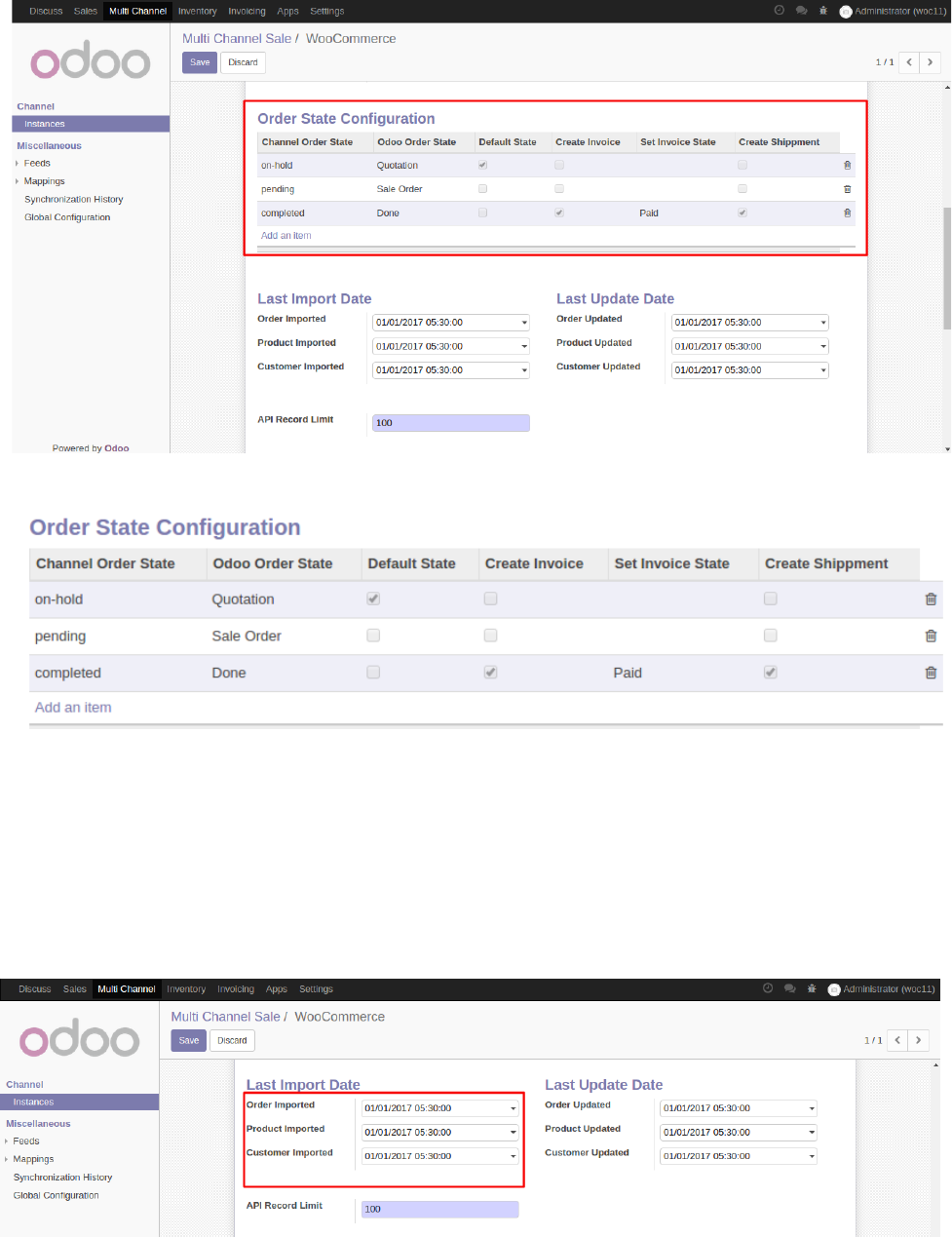Go to next record arrow in top screenshot
Image resolution: width=952 pixels, height=1237 pixels.
click(x=930, y=62)
